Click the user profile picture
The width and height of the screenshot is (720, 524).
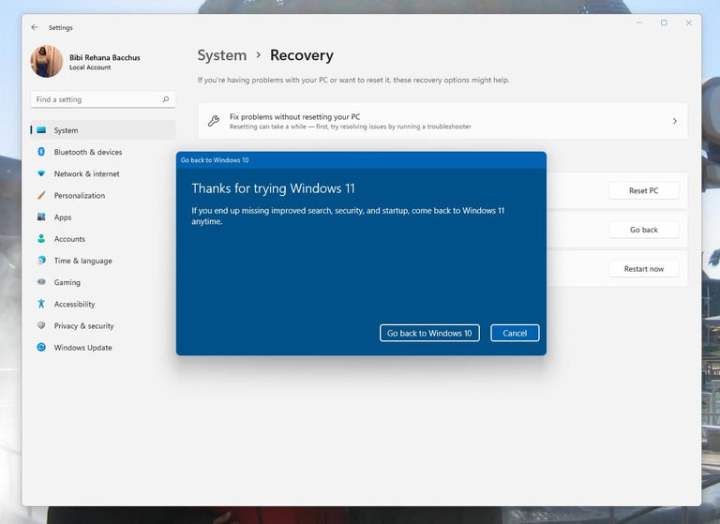pos(46,61)
